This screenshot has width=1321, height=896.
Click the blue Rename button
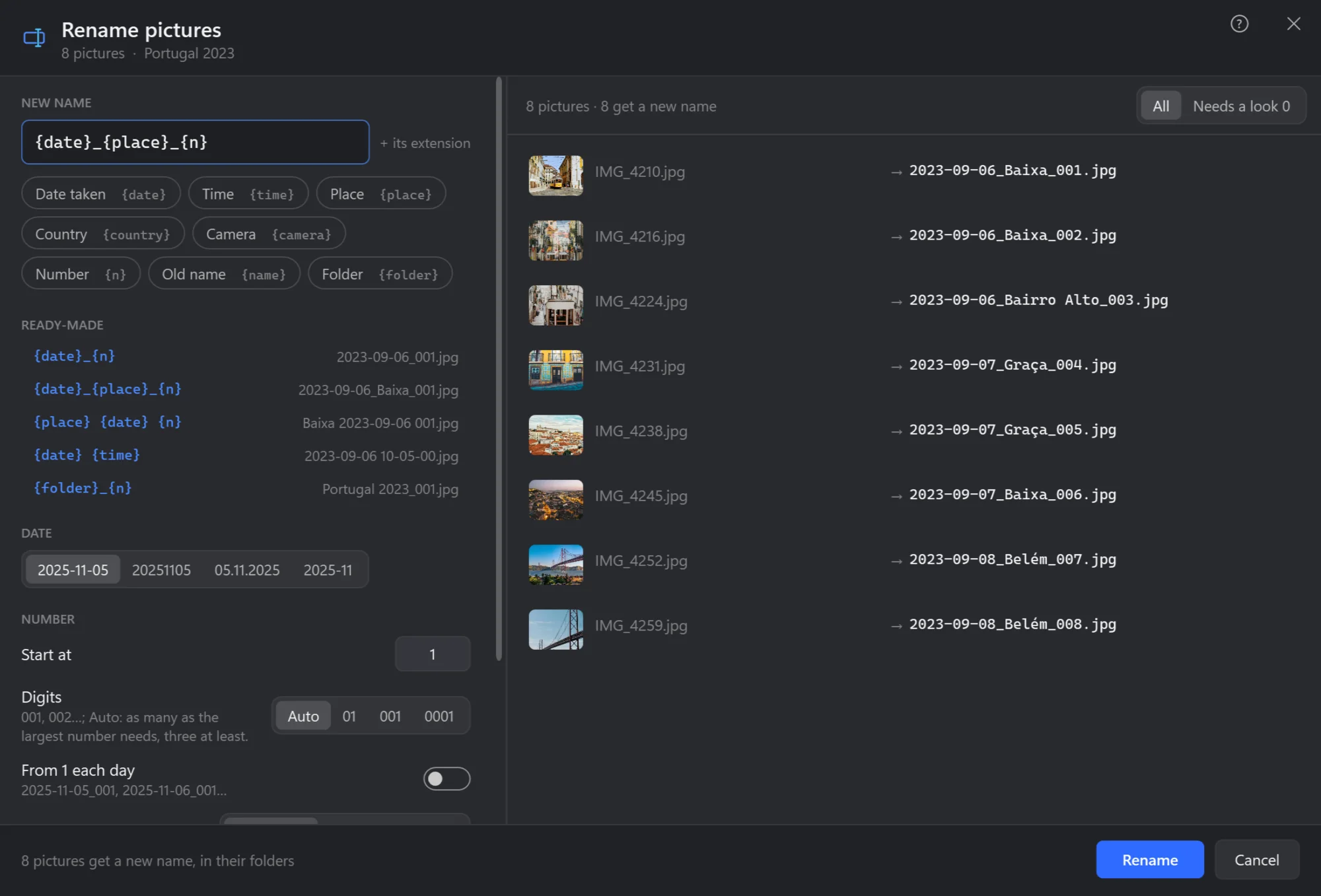click(x=1150, y=860)
